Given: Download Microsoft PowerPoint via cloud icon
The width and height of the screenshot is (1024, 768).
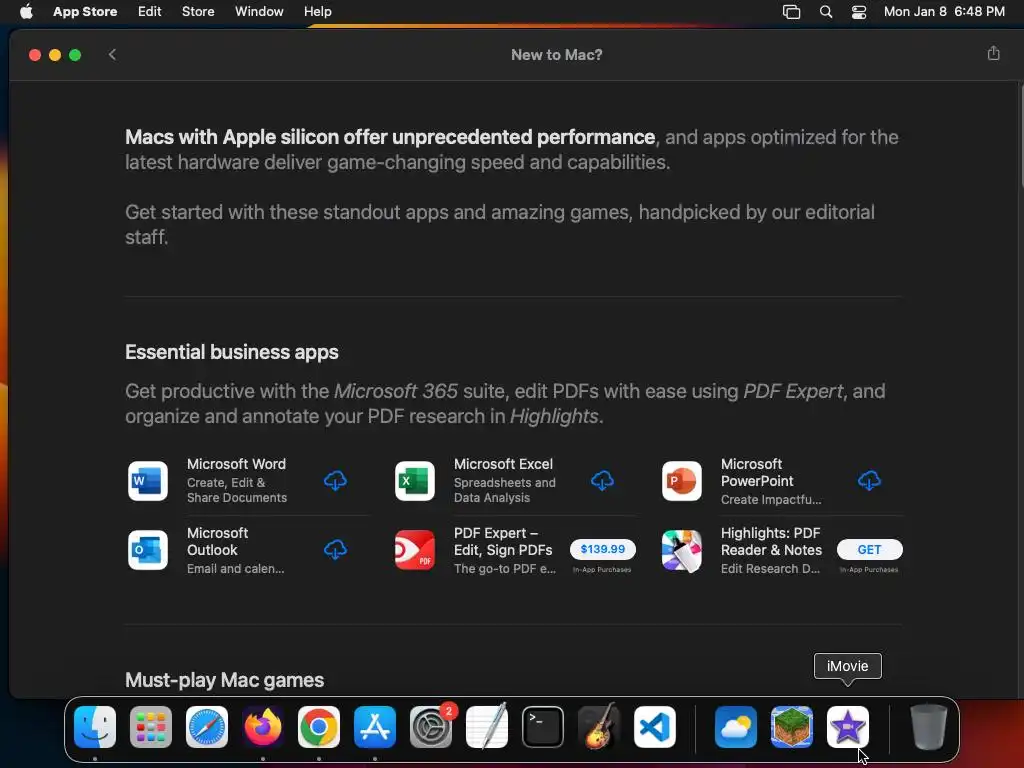Looking at the screenshot, I should click(869, 481).
